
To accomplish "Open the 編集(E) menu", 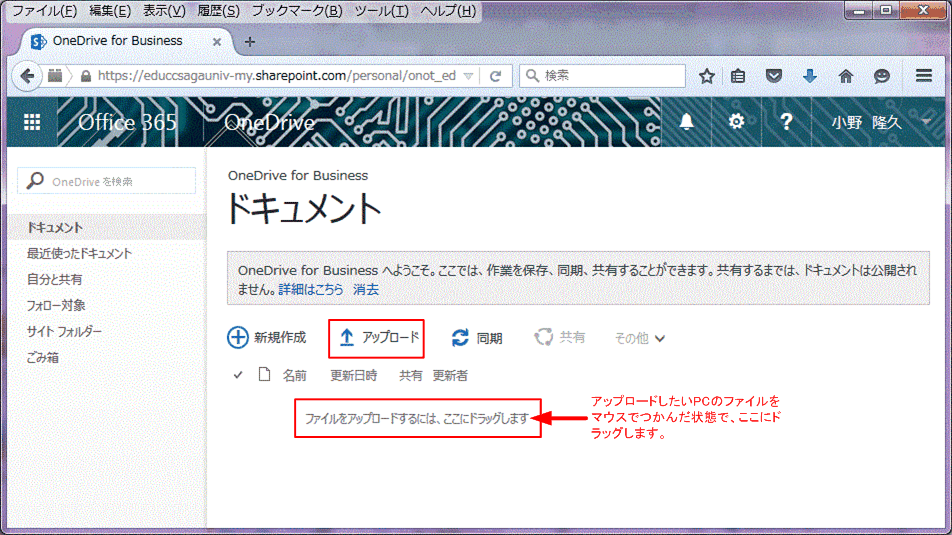I will click(x=110, y=11).
